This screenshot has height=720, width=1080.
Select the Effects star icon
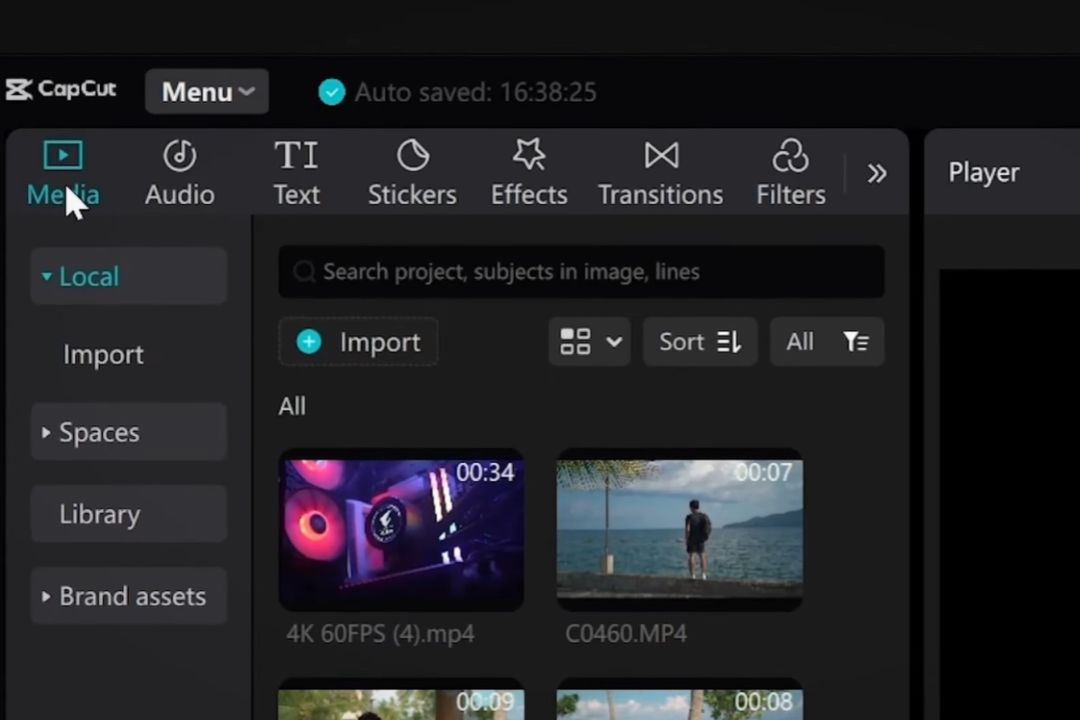tap(529, 155)
